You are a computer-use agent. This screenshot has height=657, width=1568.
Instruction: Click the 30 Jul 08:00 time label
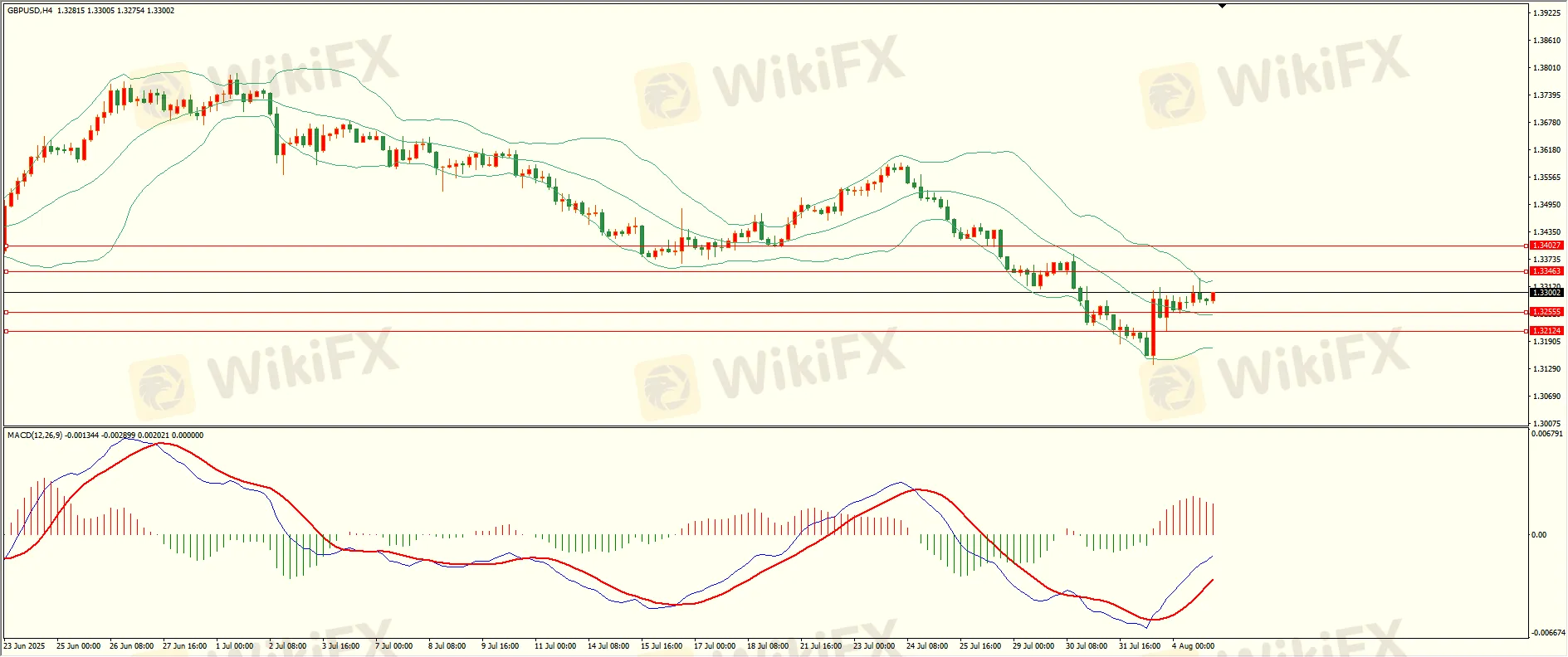click(1087, 646)
